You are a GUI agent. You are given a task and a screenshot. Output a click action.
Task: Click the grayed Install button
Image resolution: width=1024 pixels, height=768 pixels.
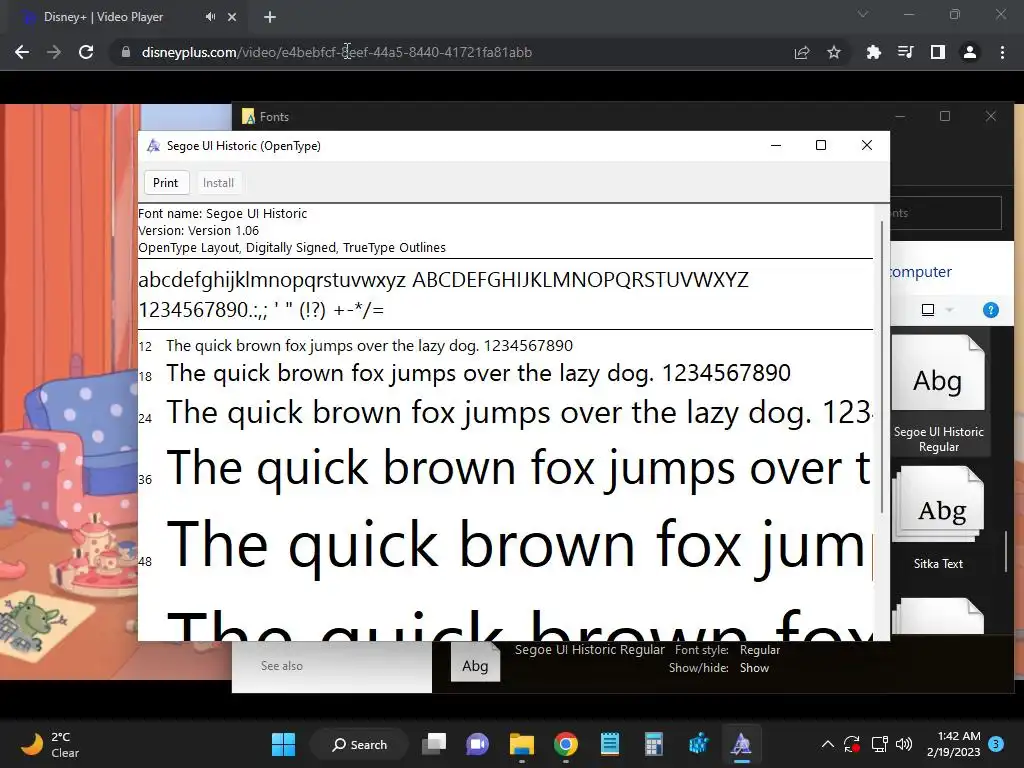[218, 183]
